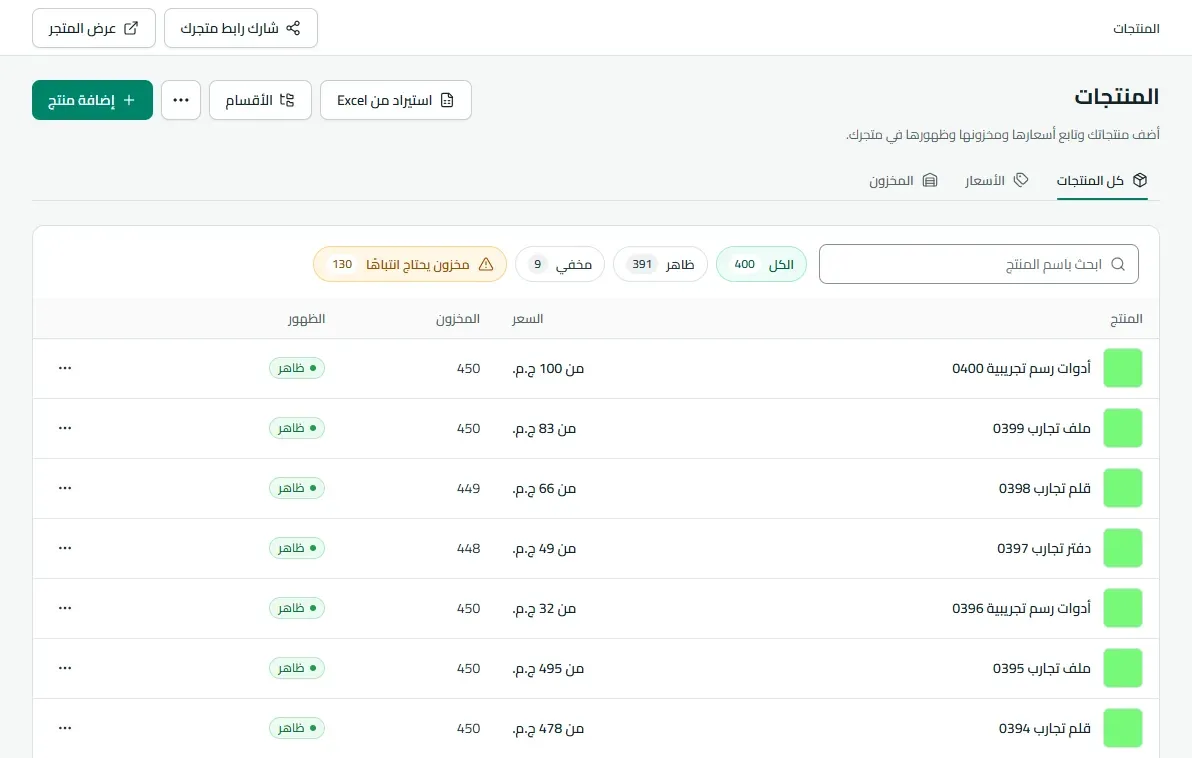
Task: Open row actions for قلم تجارب 0394
Action: [x=65, y=728]
